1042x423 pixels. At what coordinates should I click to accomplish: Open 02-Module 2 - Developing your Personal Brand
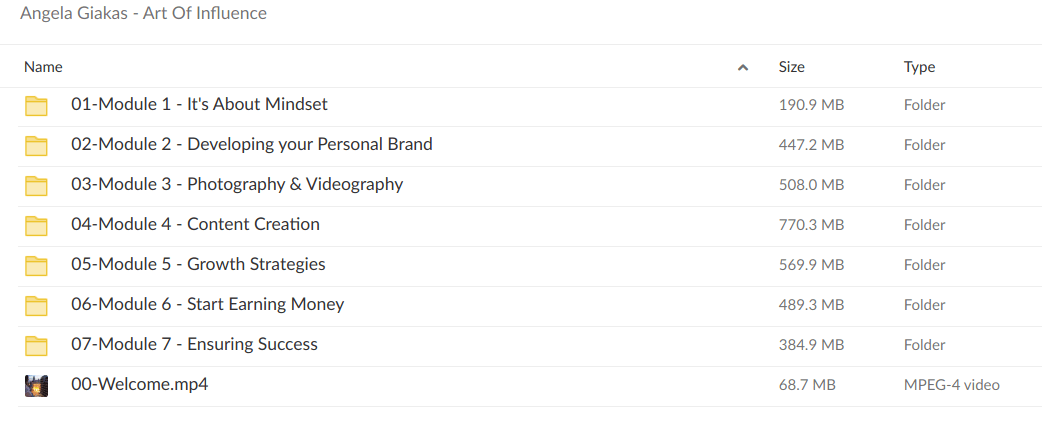pyautogui.click(x=251, y=144)
